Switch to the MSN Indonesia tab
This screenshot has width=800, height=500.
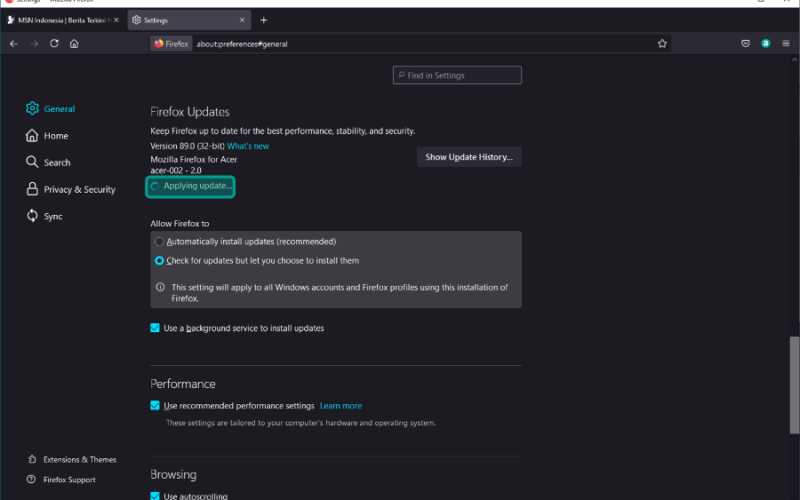[x=64, y=20]
